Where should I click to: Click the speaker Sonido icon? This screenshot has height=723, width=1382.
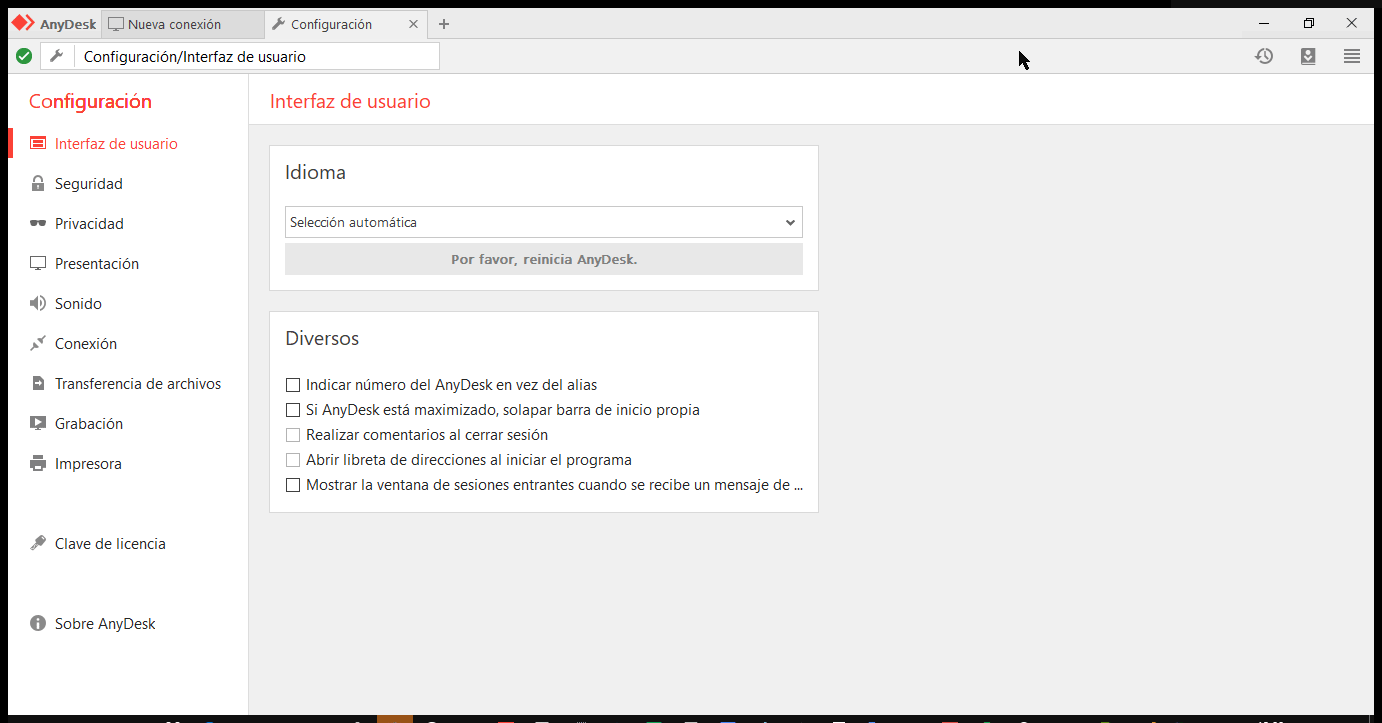[38, 304]
